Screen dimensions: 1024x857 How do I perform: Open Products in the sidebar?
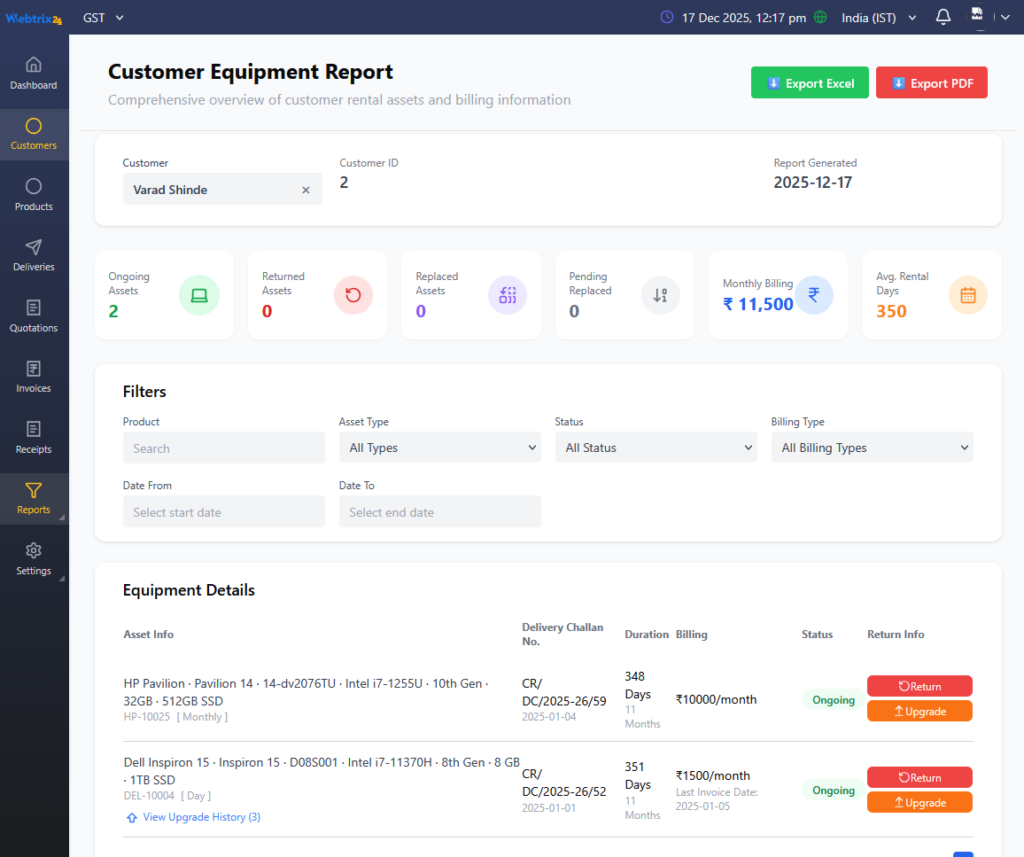(33, 195)
